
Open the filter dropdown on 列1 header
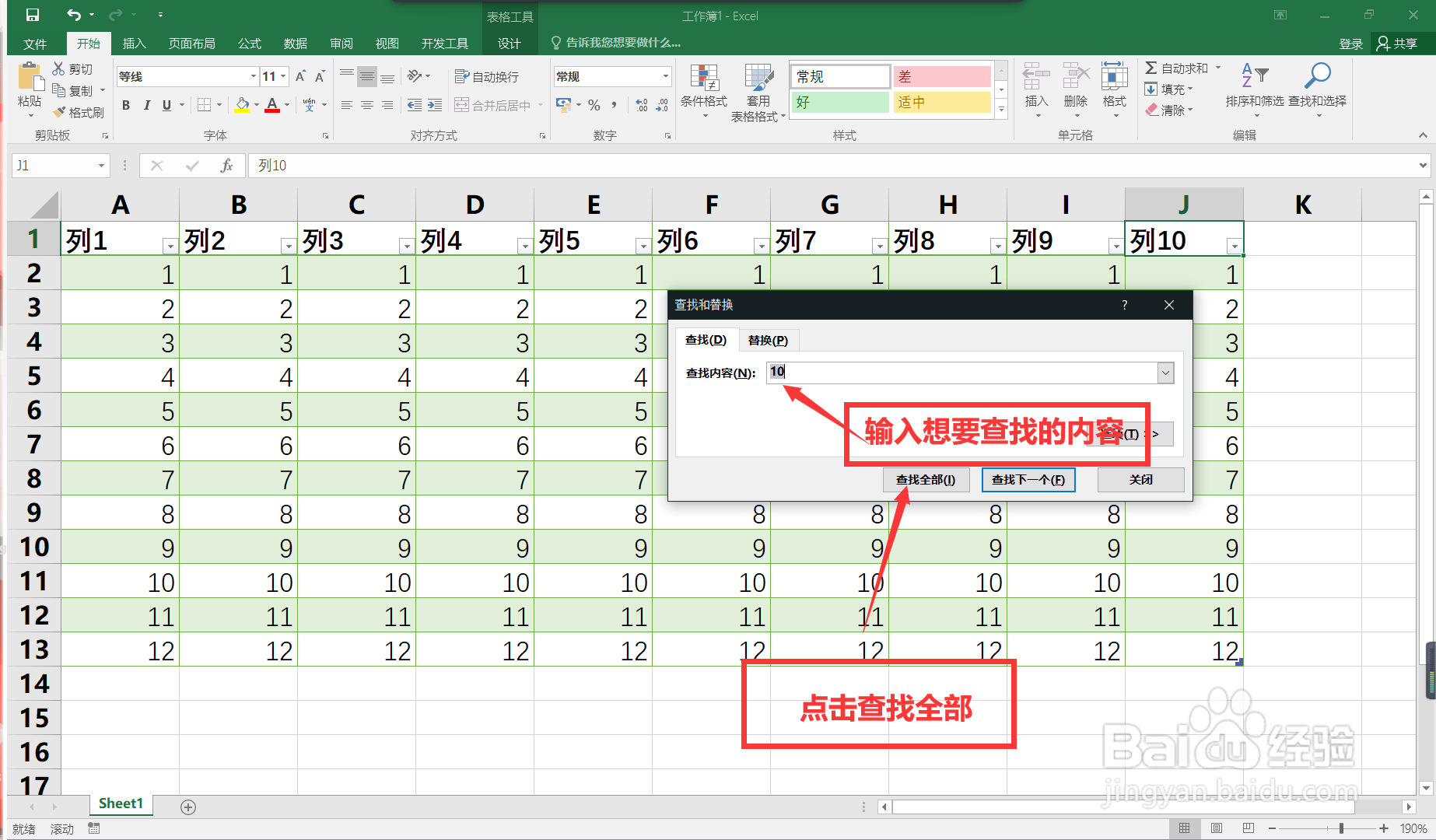[x=170, y=245]
